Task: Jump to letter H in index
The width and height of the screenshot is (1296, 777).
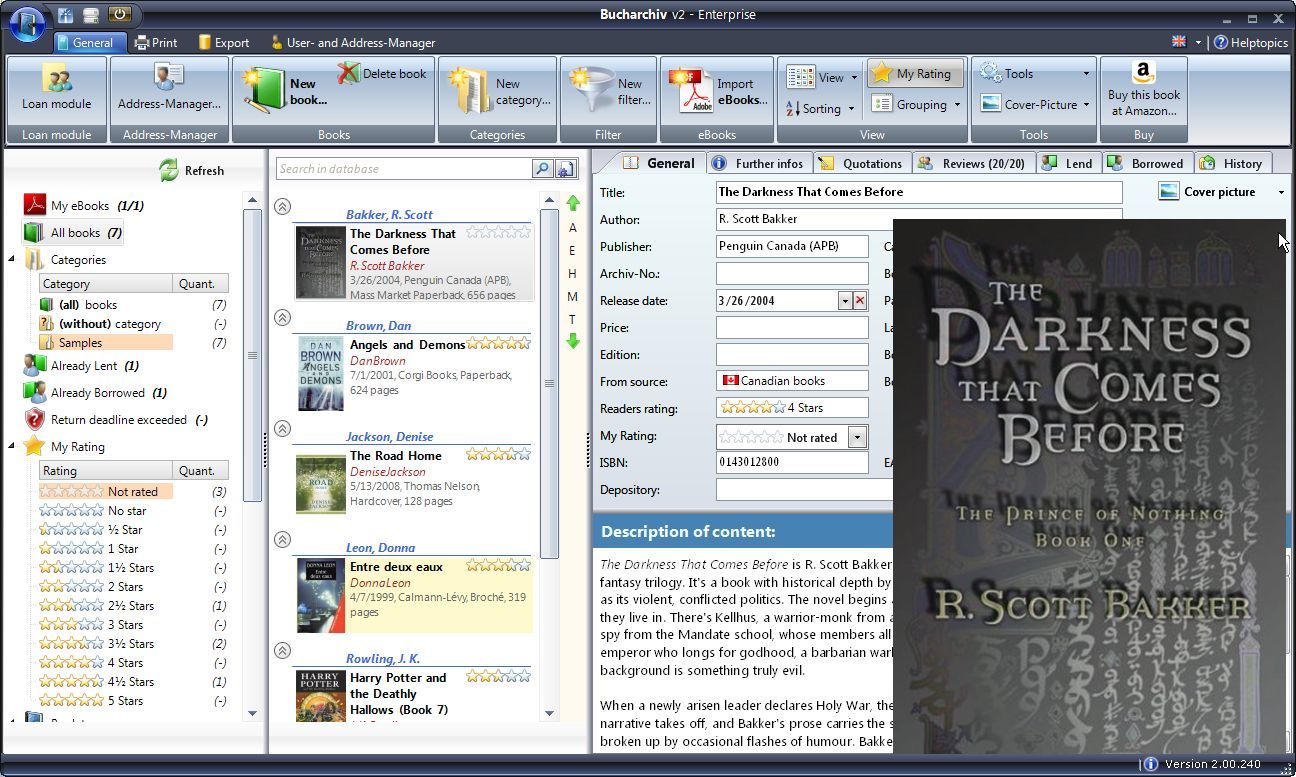Action: pyautogui.click(x=573, y=274)
